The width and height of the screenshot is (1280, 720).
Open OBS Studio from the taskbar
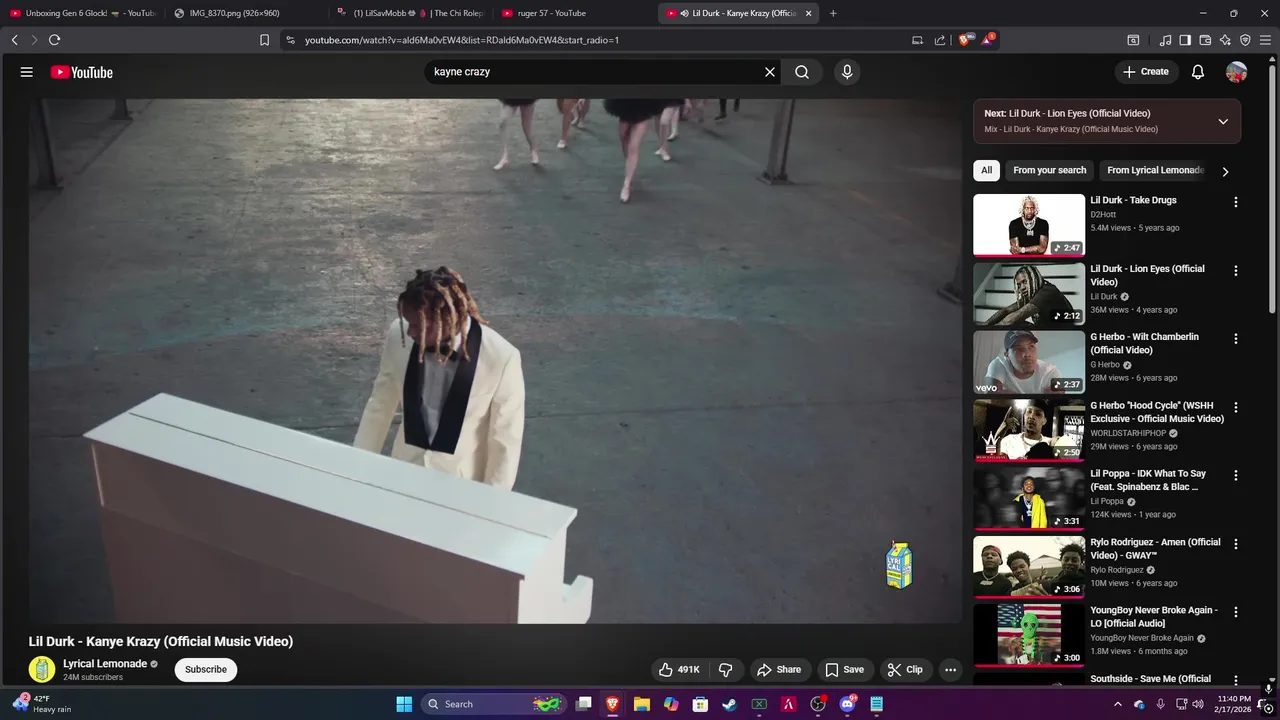[818, 704]
